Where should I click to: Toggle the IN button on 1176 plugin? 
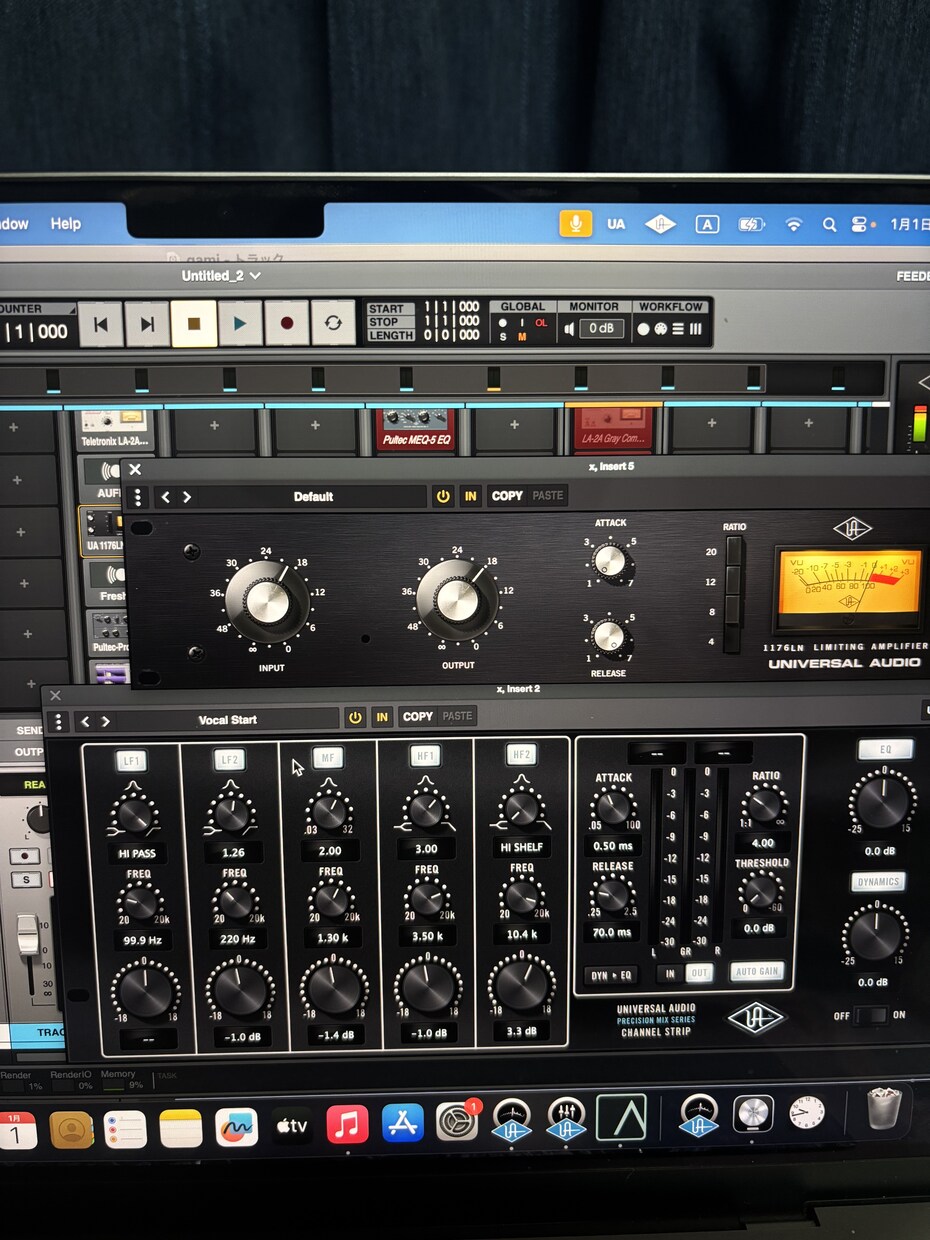click(470, 496)
